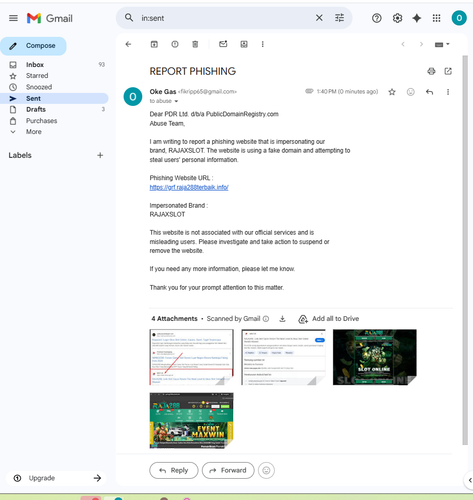This screenshot has width=473, height=500.
Task: Click the search magnifier icon
Action: coord(129,18)
